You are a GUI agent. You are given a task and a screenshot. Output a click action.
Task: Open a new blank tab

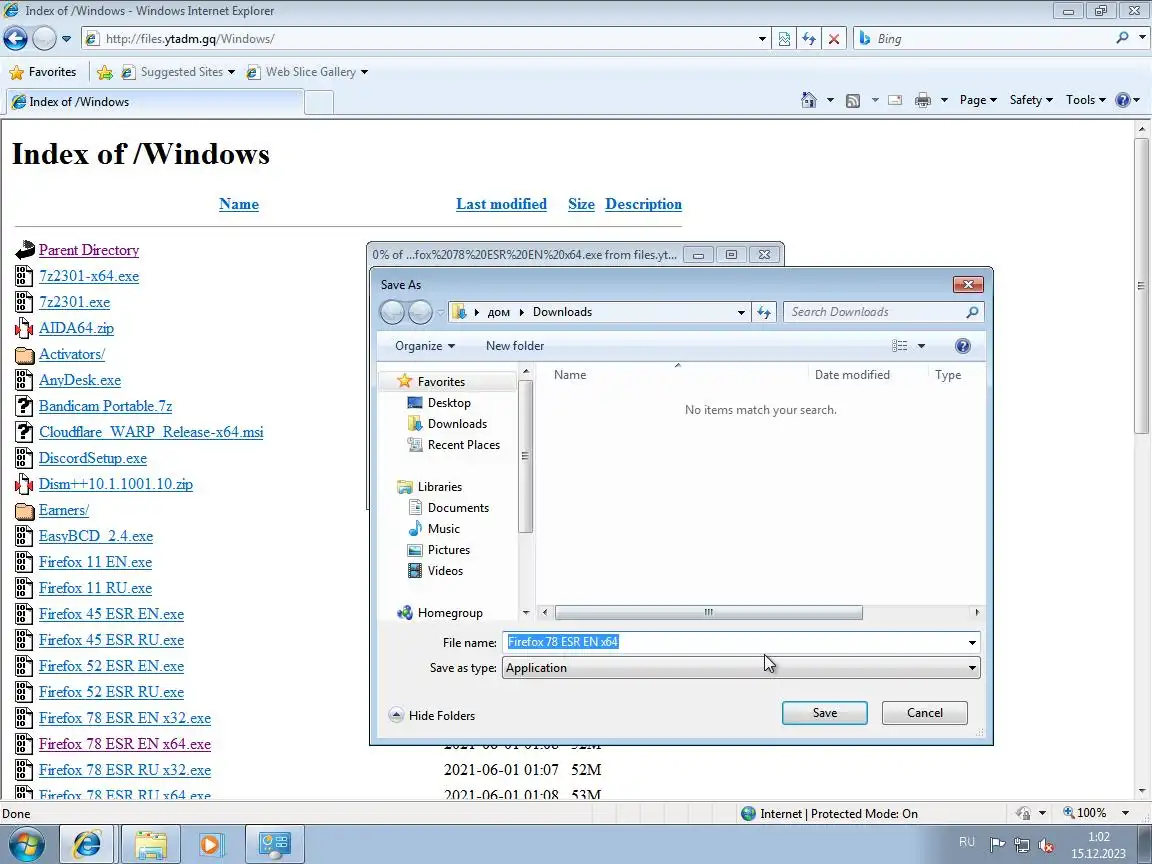pyautogui.click(x=319, y=102)
